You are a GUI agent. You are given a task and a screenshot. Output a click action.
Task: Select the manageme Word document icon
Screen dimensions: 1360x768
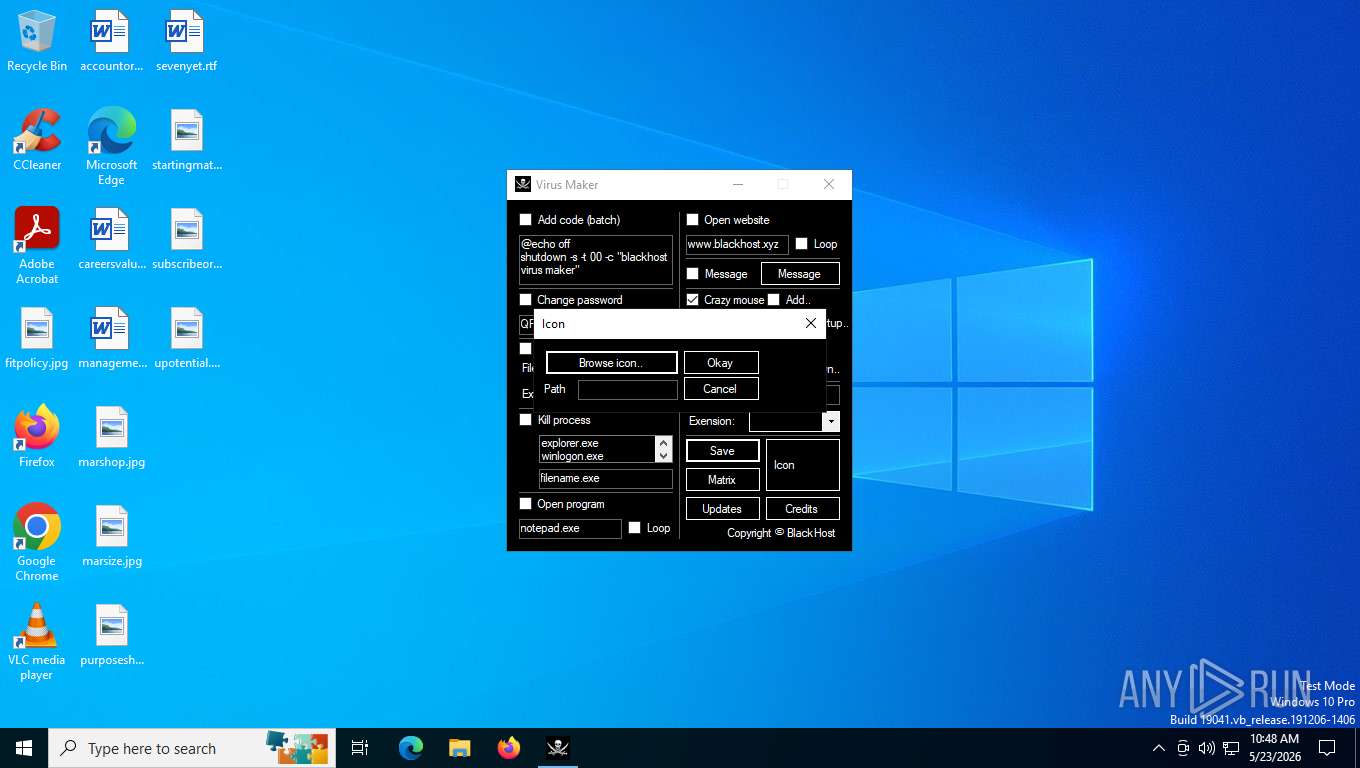(x=111, y=339)
